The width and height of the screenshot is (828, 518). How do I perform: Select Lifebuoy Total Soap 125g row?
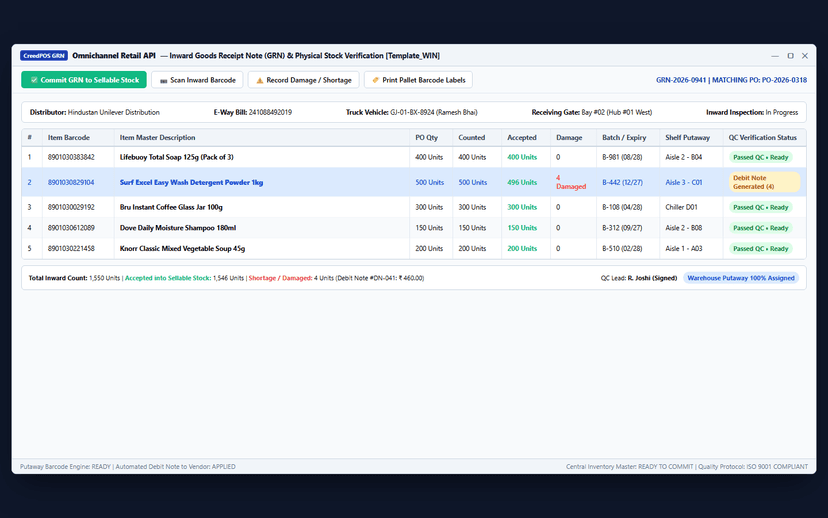pos(414,157)
